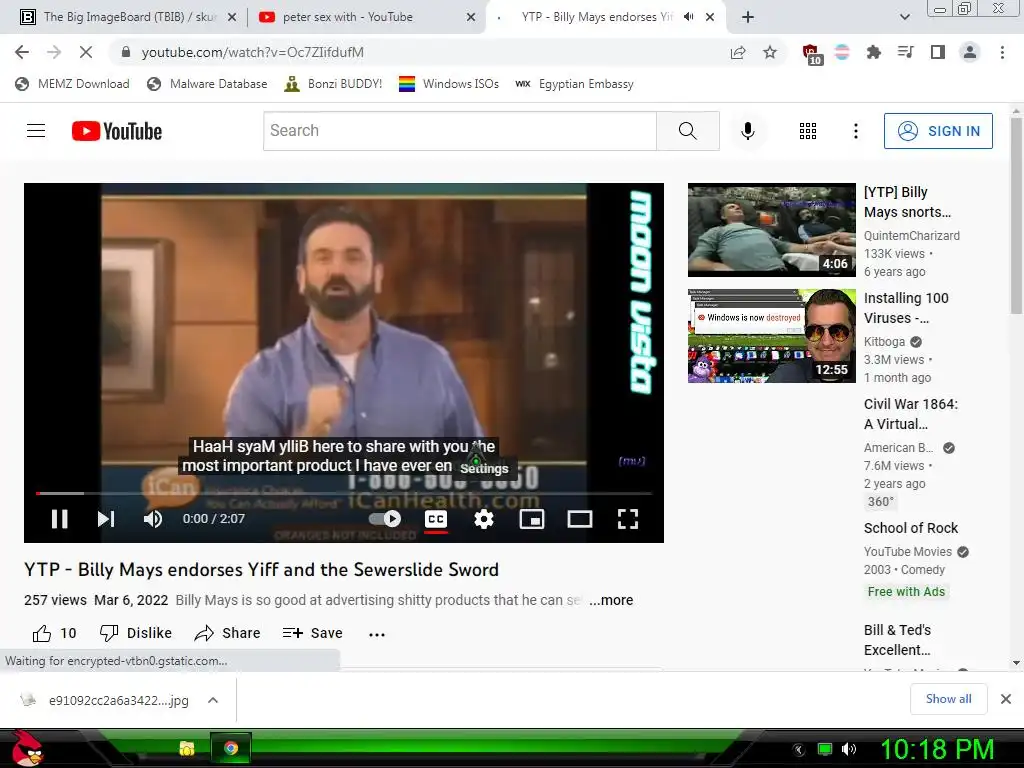The width and height of the screenshot is (1024, 768).
Task: Mute the video volume speaker icon
Action: (x=153, y=519)
